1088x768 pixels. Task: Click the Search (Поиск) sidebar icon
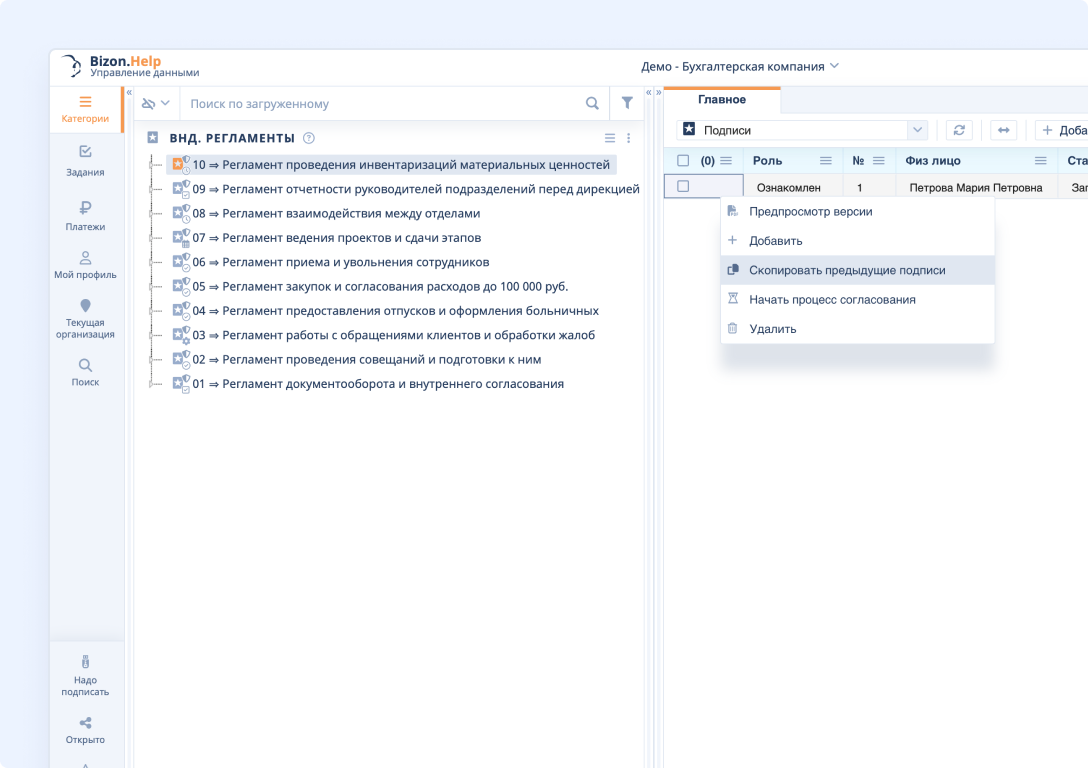[x=85, y=371]
